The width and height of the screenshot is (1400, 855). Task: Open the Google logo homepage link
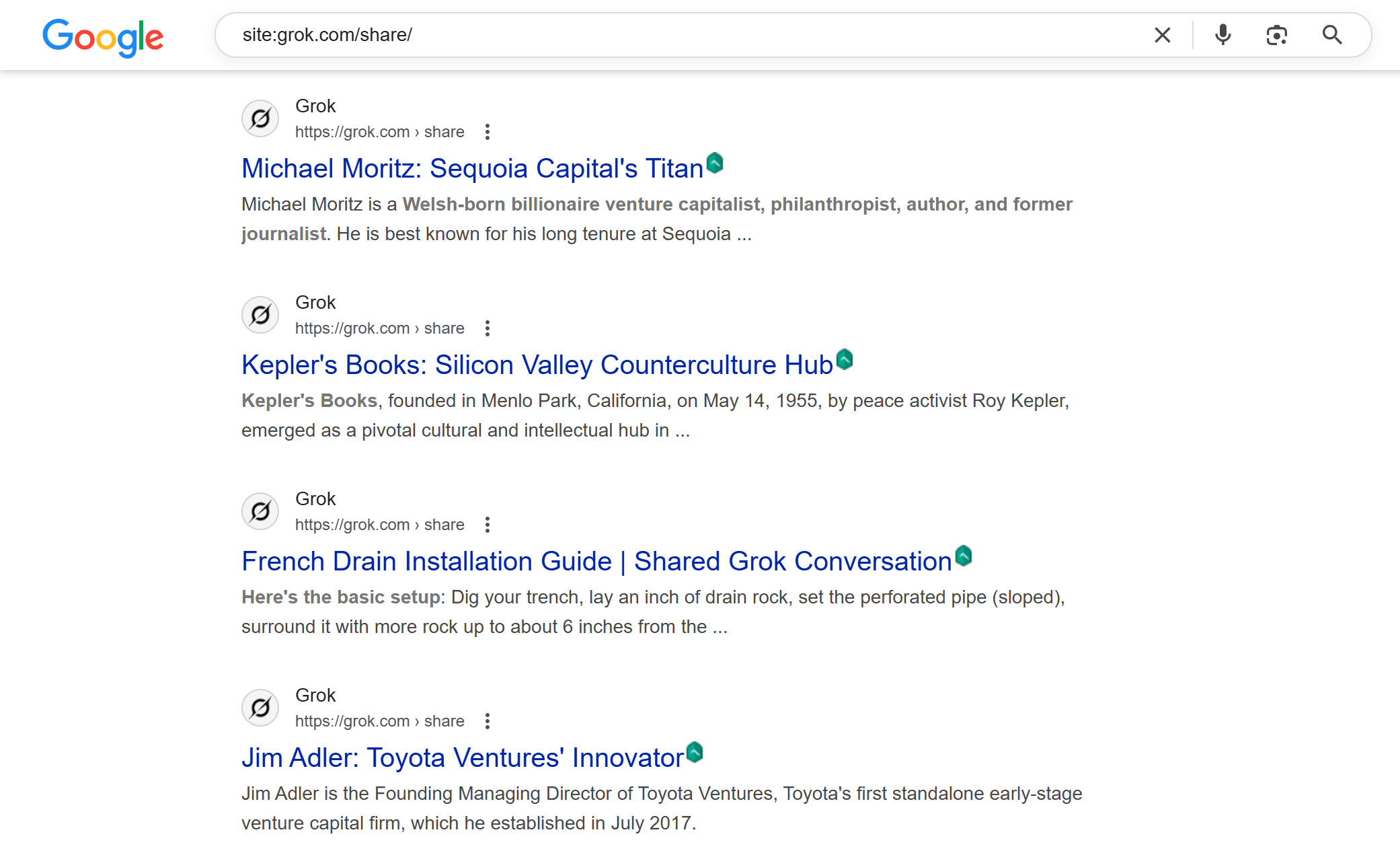click(x=103, y=38)
